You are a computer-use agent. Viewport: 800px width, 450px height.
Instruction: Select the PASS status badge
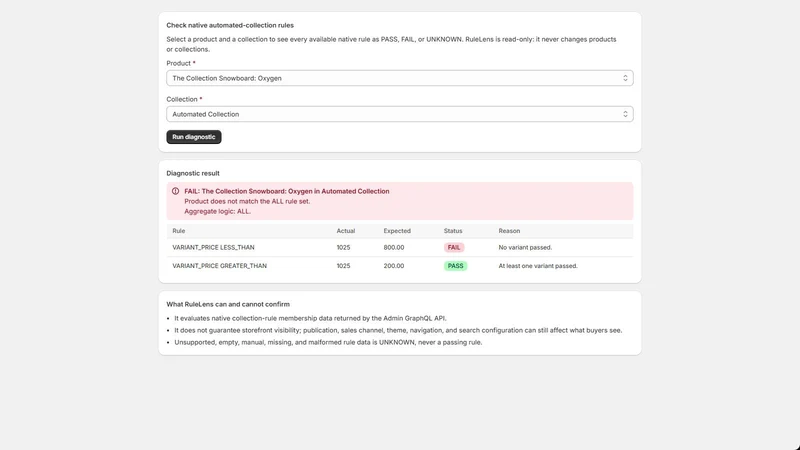pyautogui.click(x=455, y=266)
